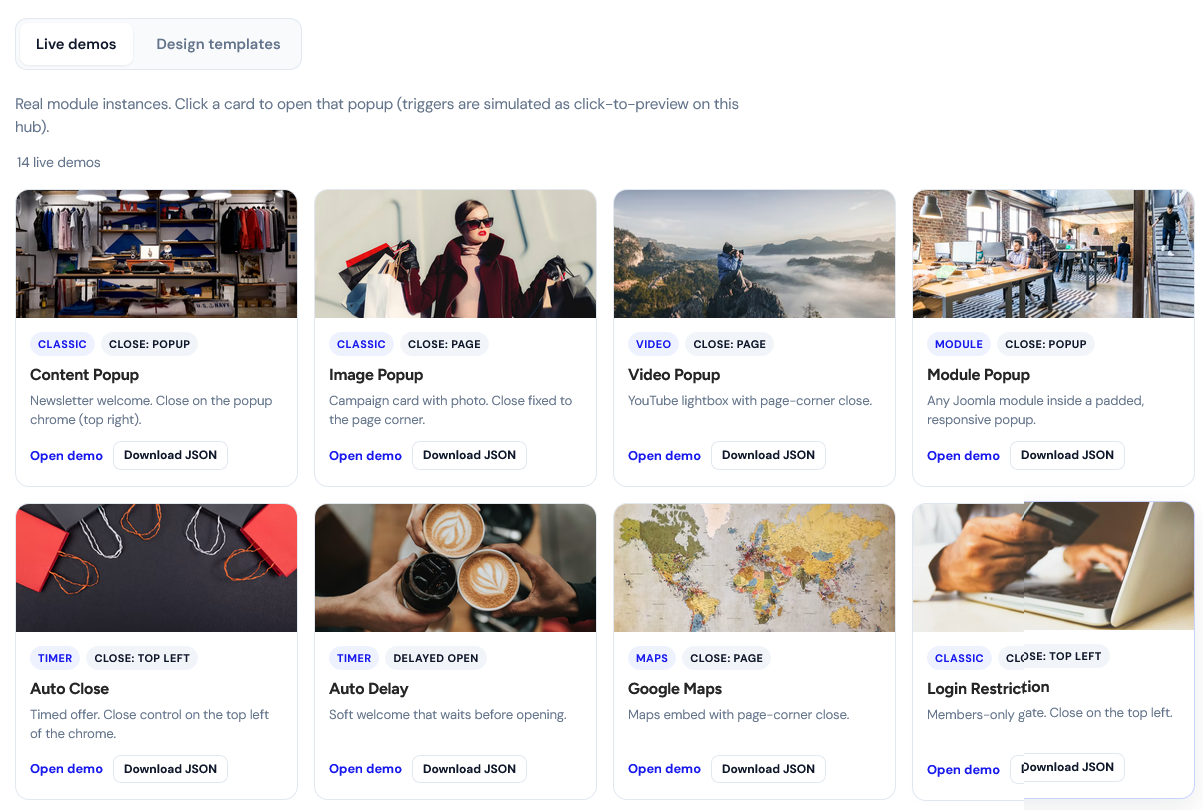Download JSON for Google Maps

click(x=768, y=769)
